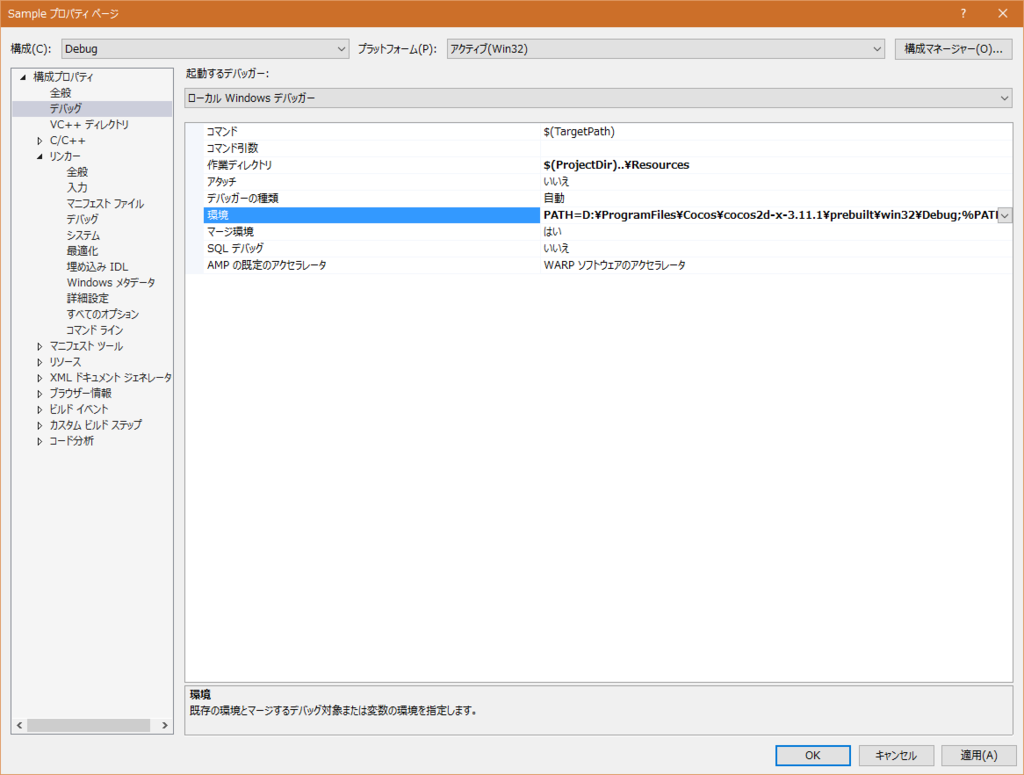The height and width of the screenshot is (775, 1024).
Task: Select VC++ ディレクトリ in the tree
Action: (x=89, y=124)
